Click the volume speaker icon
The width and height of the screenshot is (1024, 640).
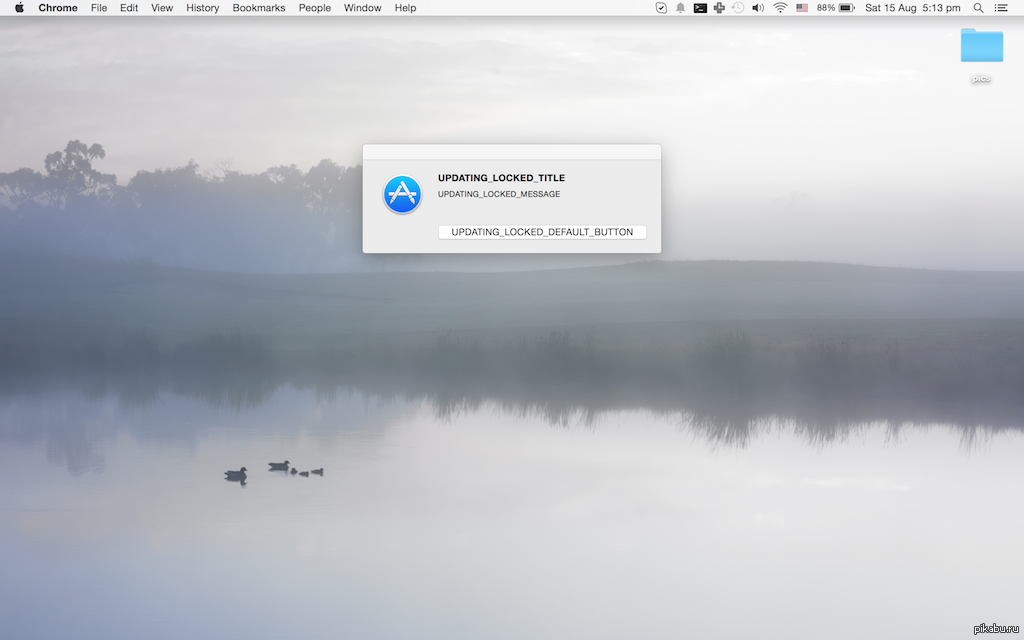click(x=758, y=8)
